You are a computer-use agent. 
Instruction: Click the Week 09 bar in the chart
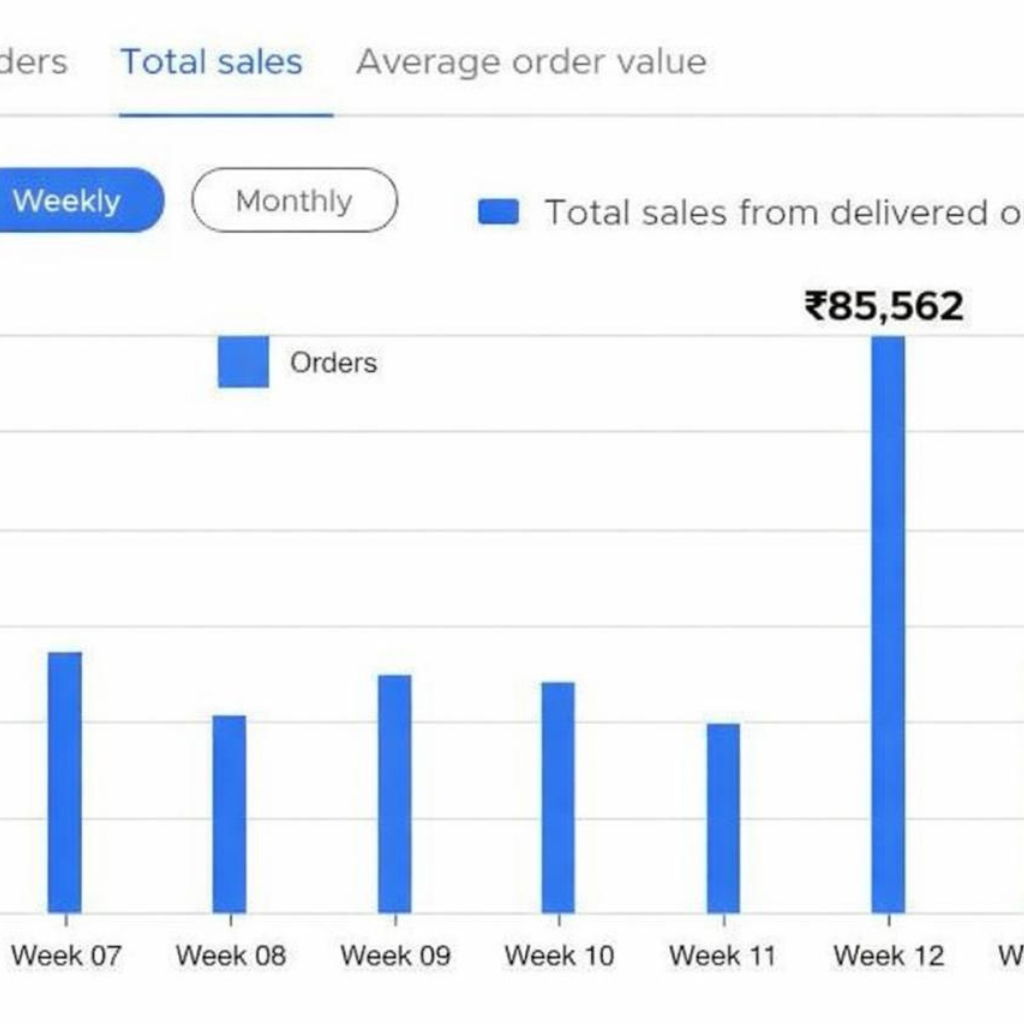click(x=394, y=793)
